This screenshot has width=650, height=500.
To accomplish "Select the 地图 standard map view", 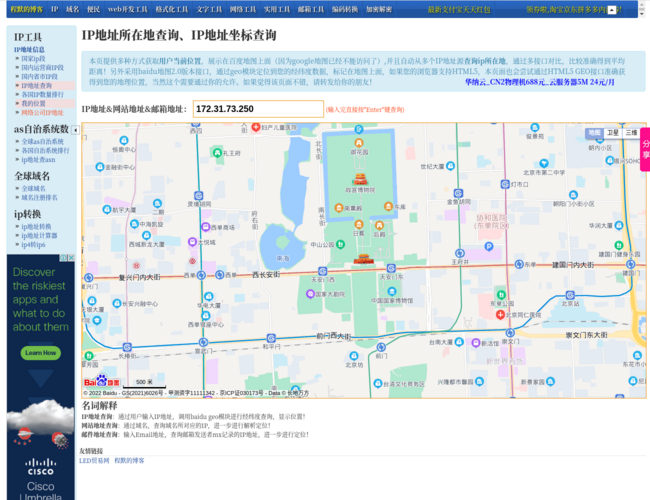I will 594,132.
